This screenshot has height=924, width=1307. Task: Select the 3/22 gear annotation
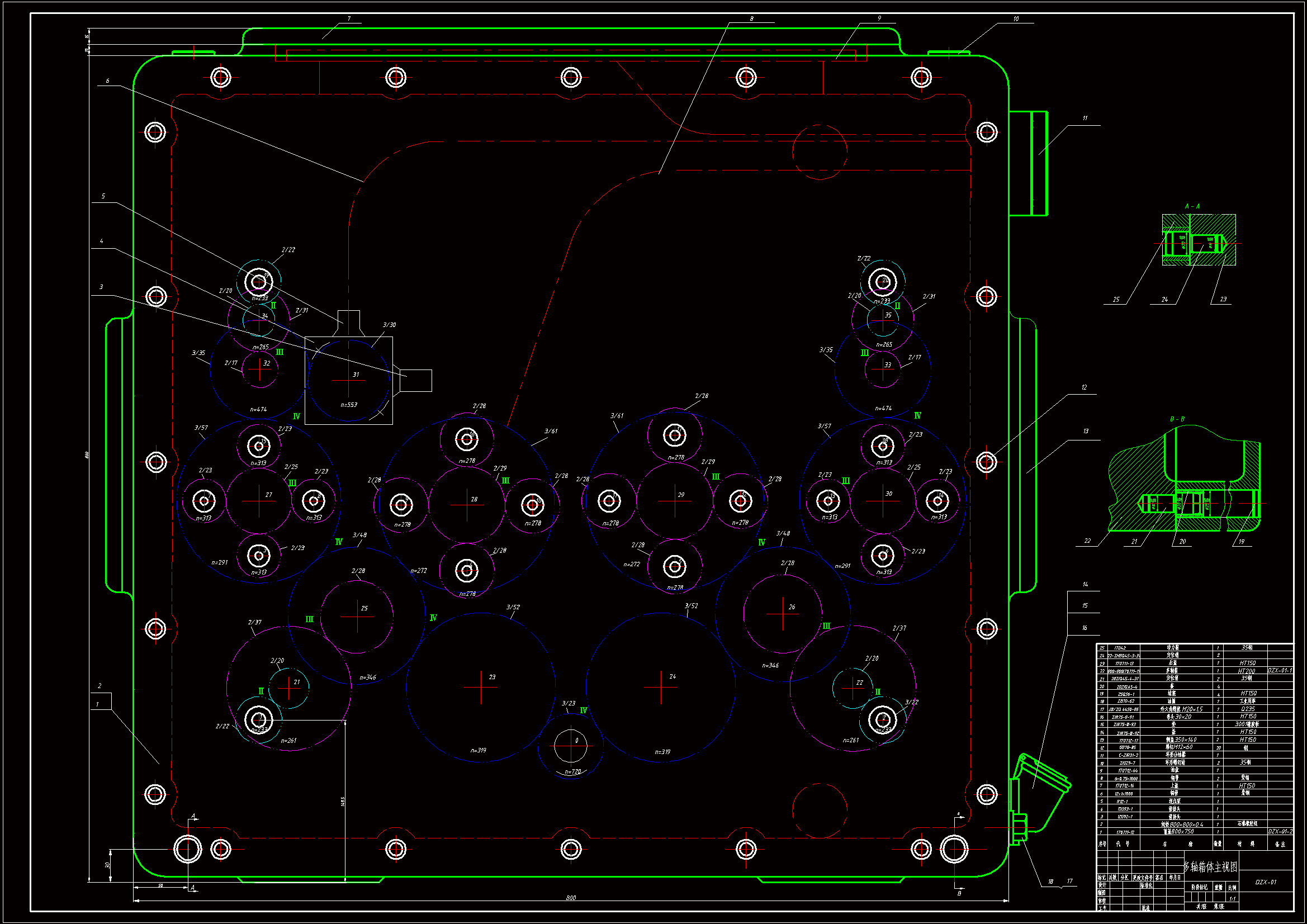(911, 702)
